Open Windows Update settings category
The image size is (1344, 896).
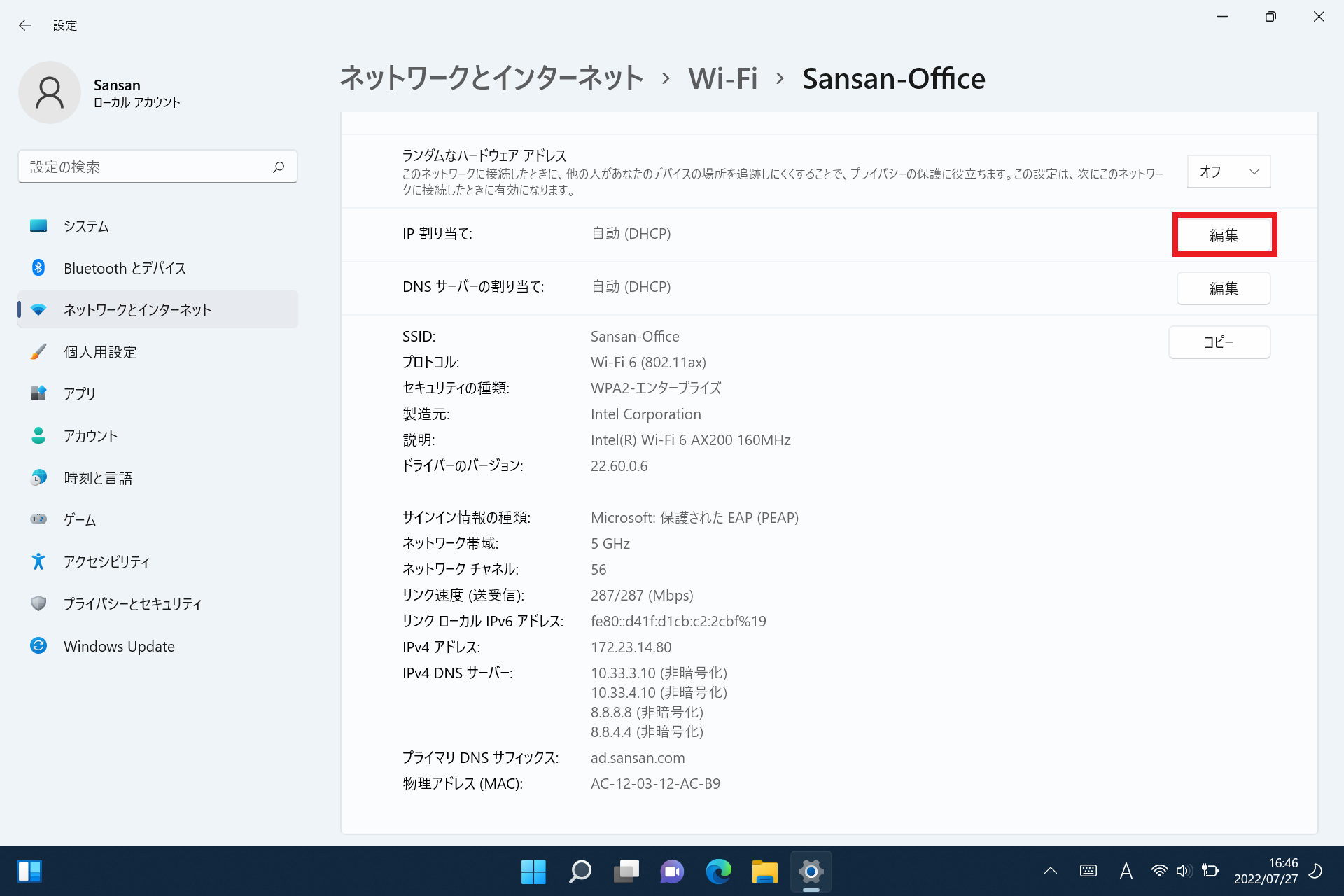point(157,645)
